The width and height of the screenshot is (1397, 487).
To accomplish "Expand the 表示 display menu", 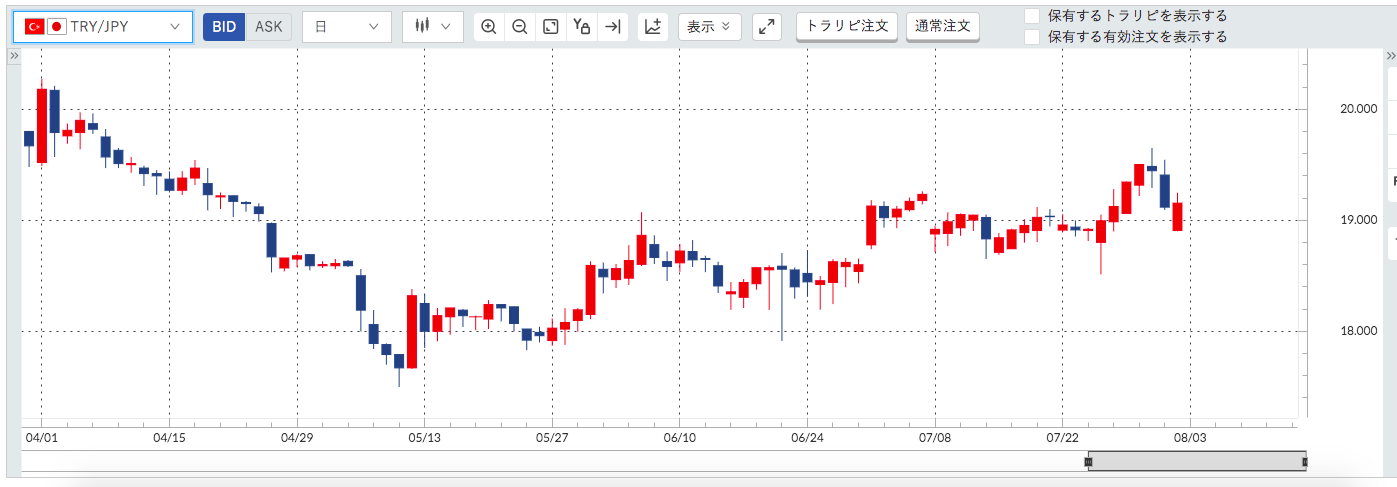I will [709, 27].
